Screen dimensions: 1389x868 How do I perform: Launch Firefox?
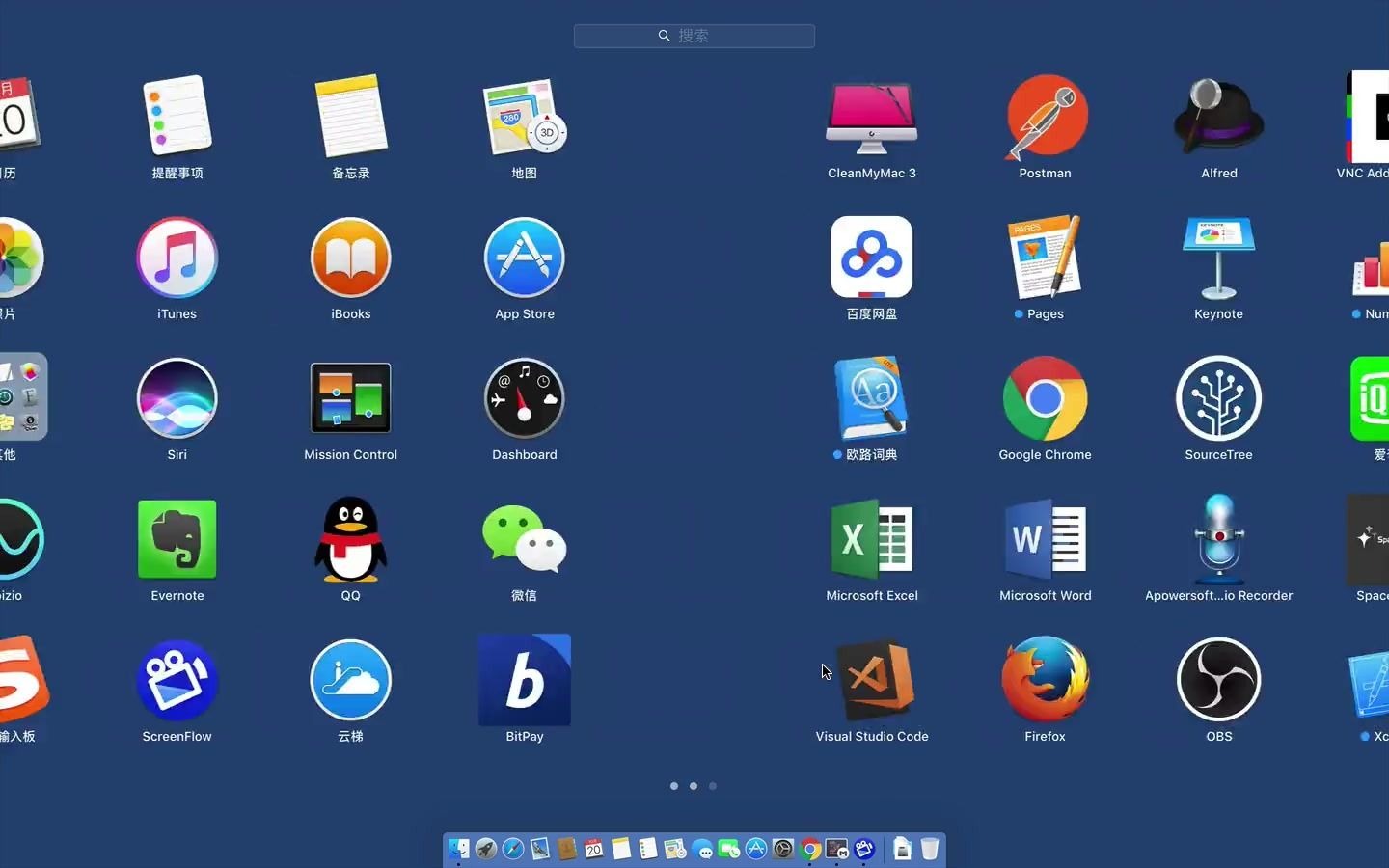point(1046,680)
